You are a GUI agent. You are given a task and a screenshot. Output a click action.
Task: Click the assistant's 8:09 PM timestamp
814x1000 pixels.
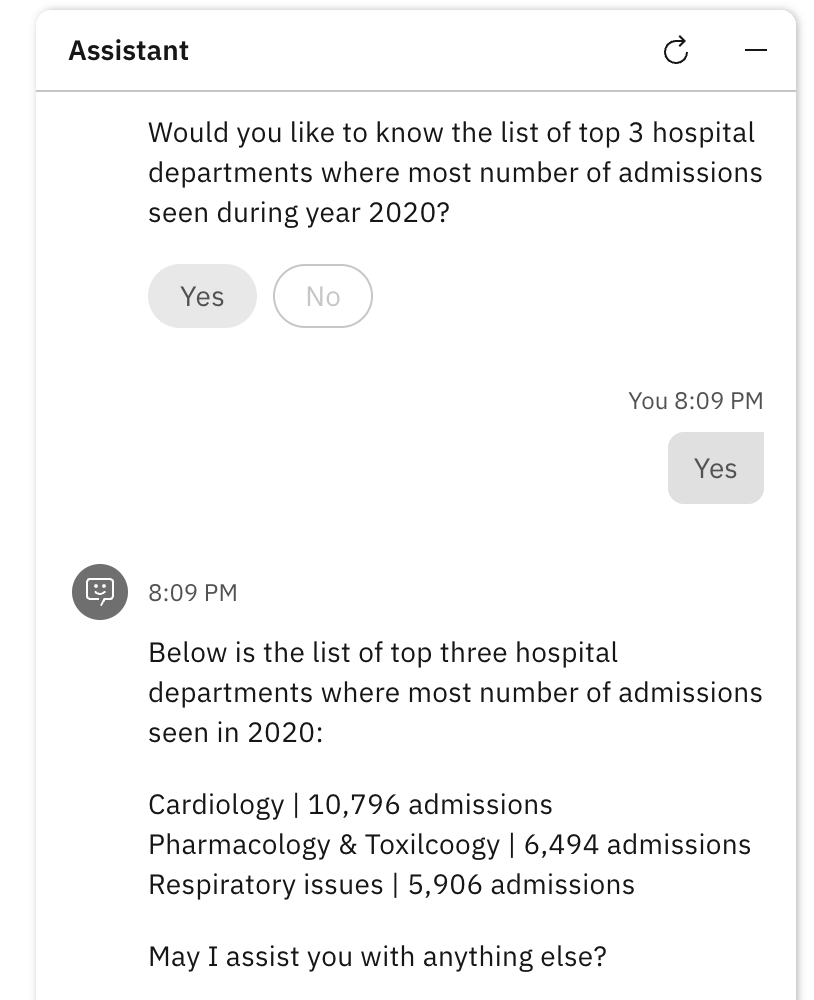pos(193,592)
